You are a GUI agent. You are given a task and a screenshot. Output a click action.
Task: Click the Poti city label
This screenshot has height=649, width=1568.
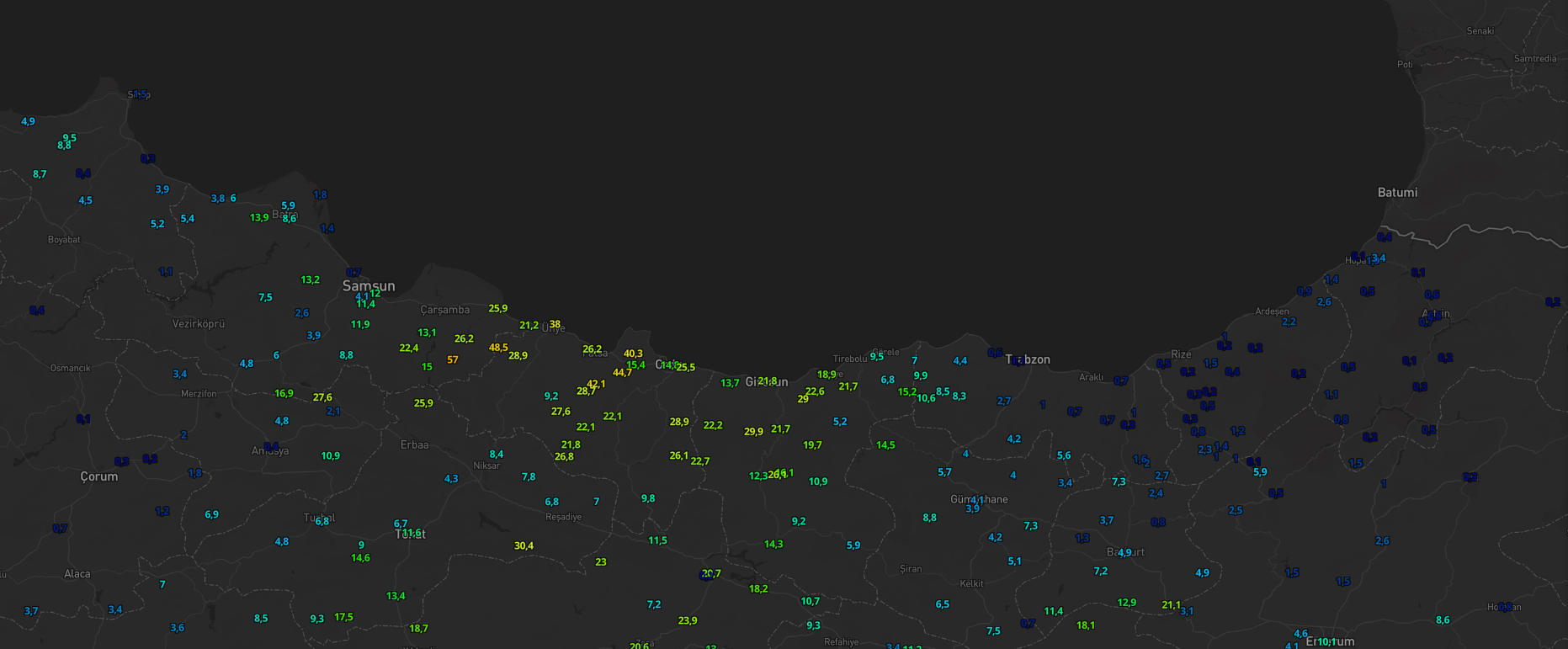pyautogui.click(x=1405, y=64)
